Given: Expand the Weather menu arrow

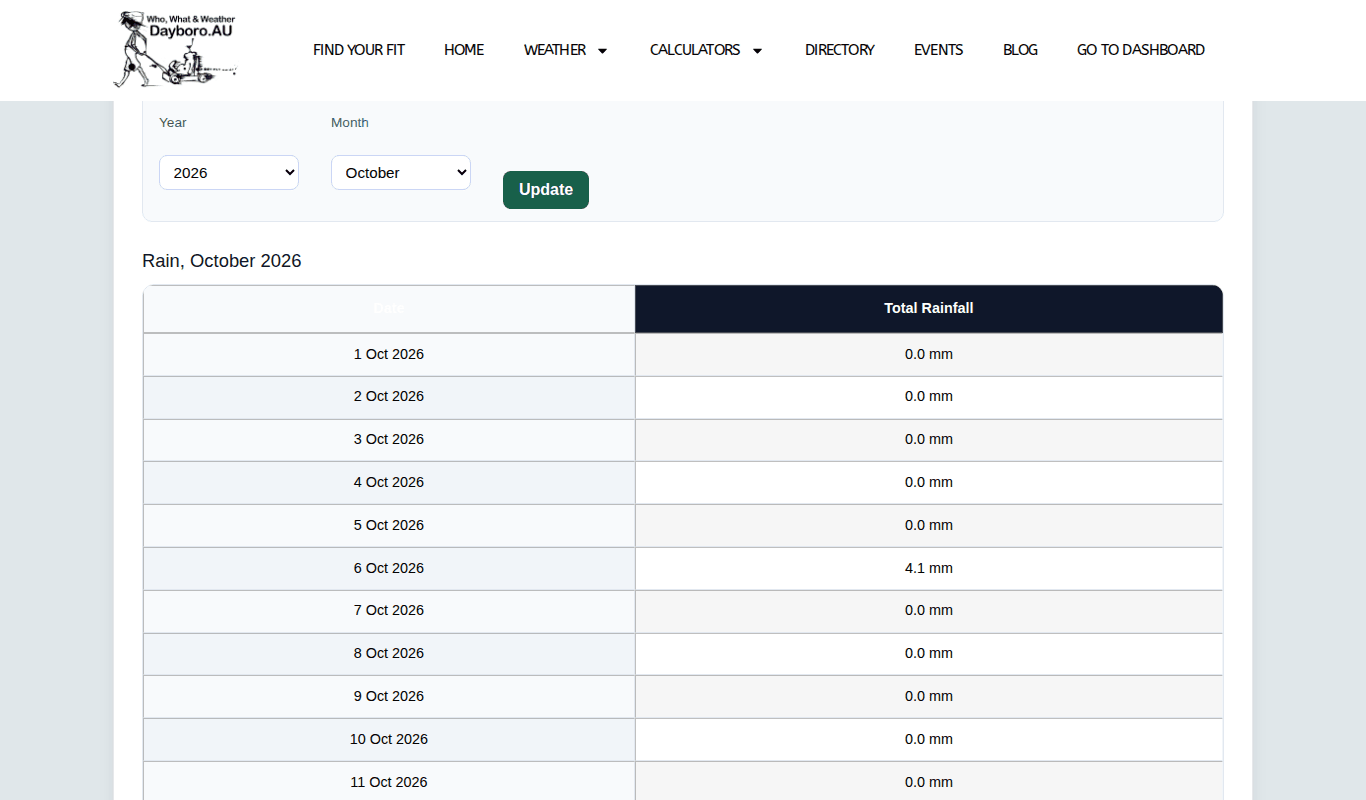Looking at the screenshot, I should (602, 51).
